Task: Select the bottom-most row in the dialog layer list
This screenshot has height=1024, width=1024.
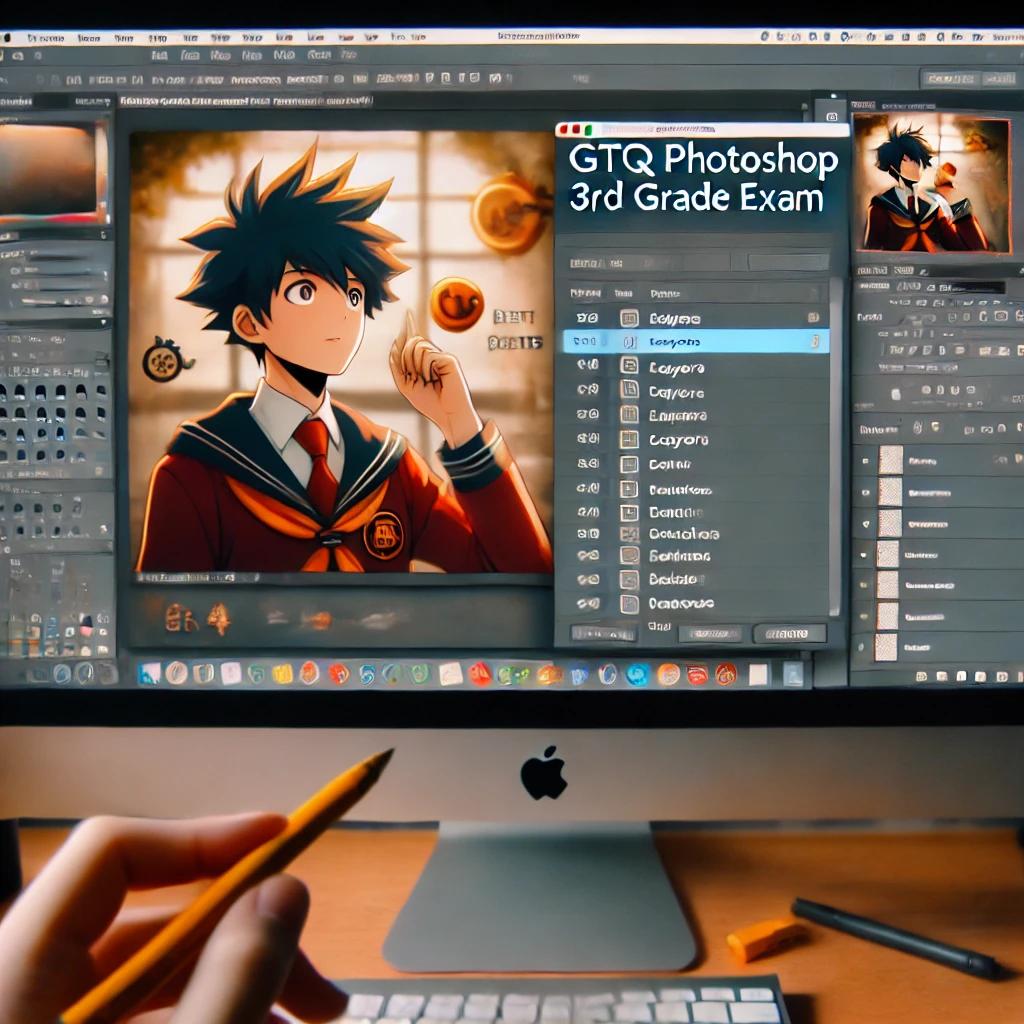Action: (x=696, y=603)
